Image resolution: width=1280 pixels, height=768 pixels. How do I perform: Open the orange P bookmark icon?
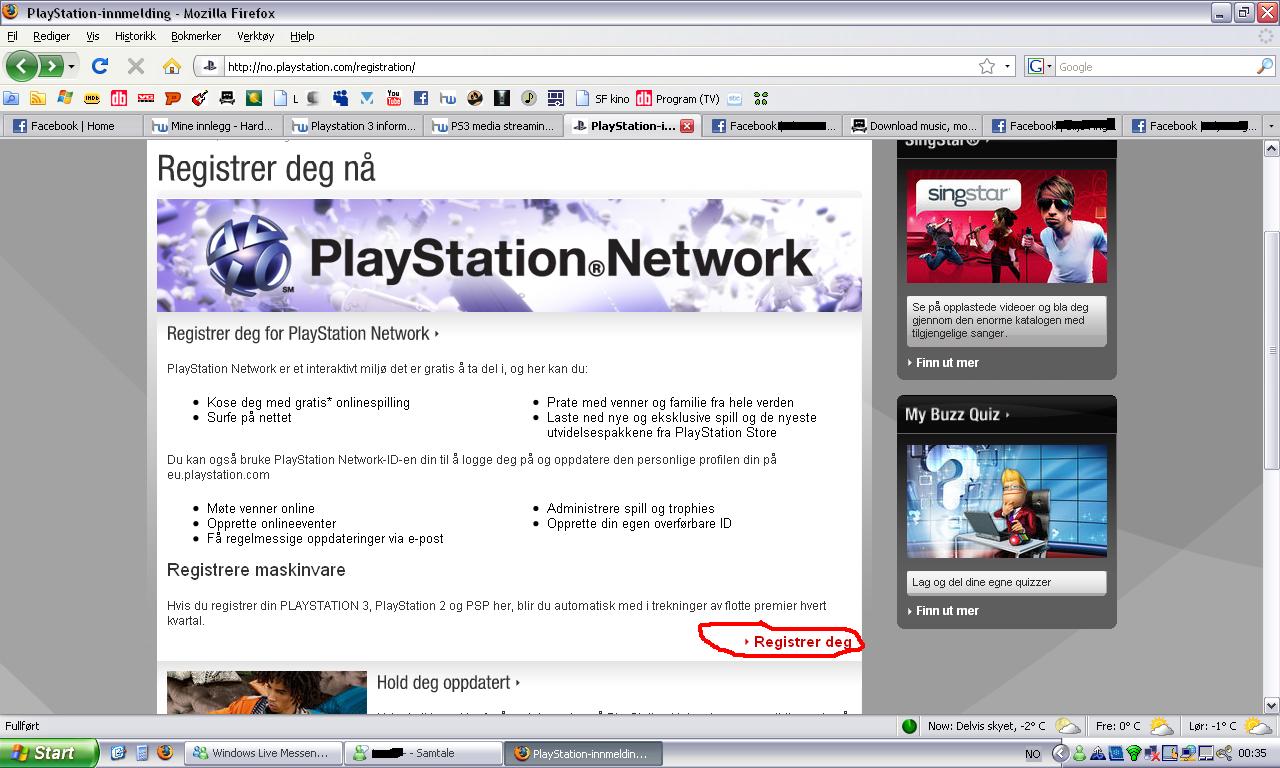click(x=173, y=98)
